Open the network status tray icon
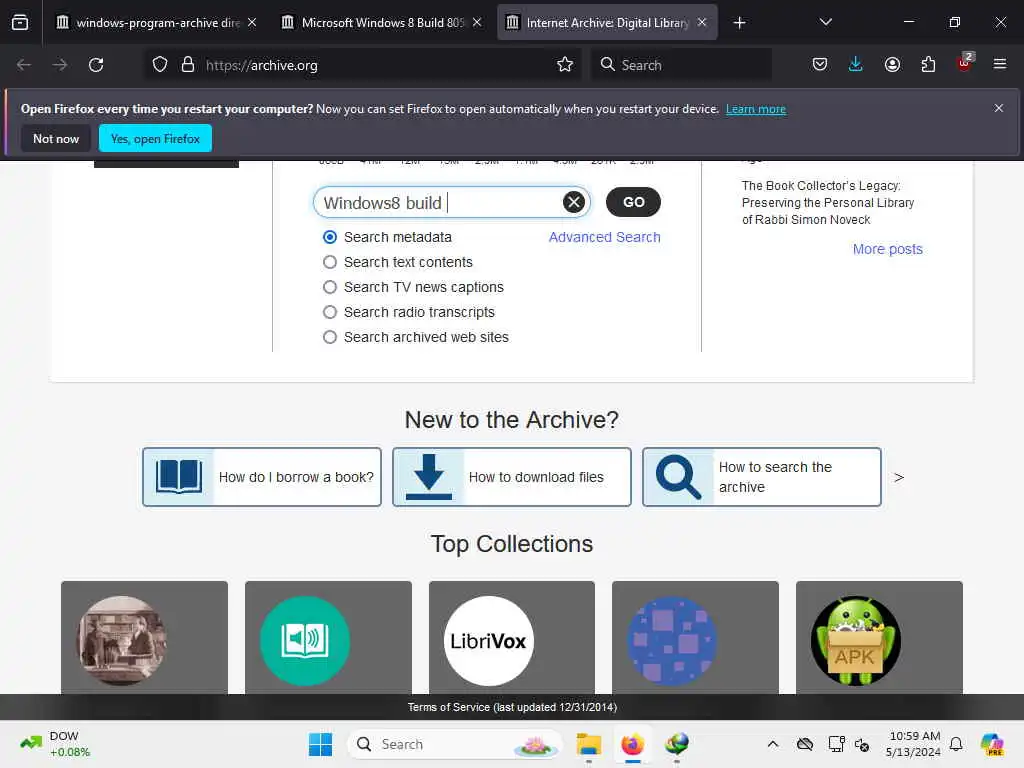 point(836,744)
